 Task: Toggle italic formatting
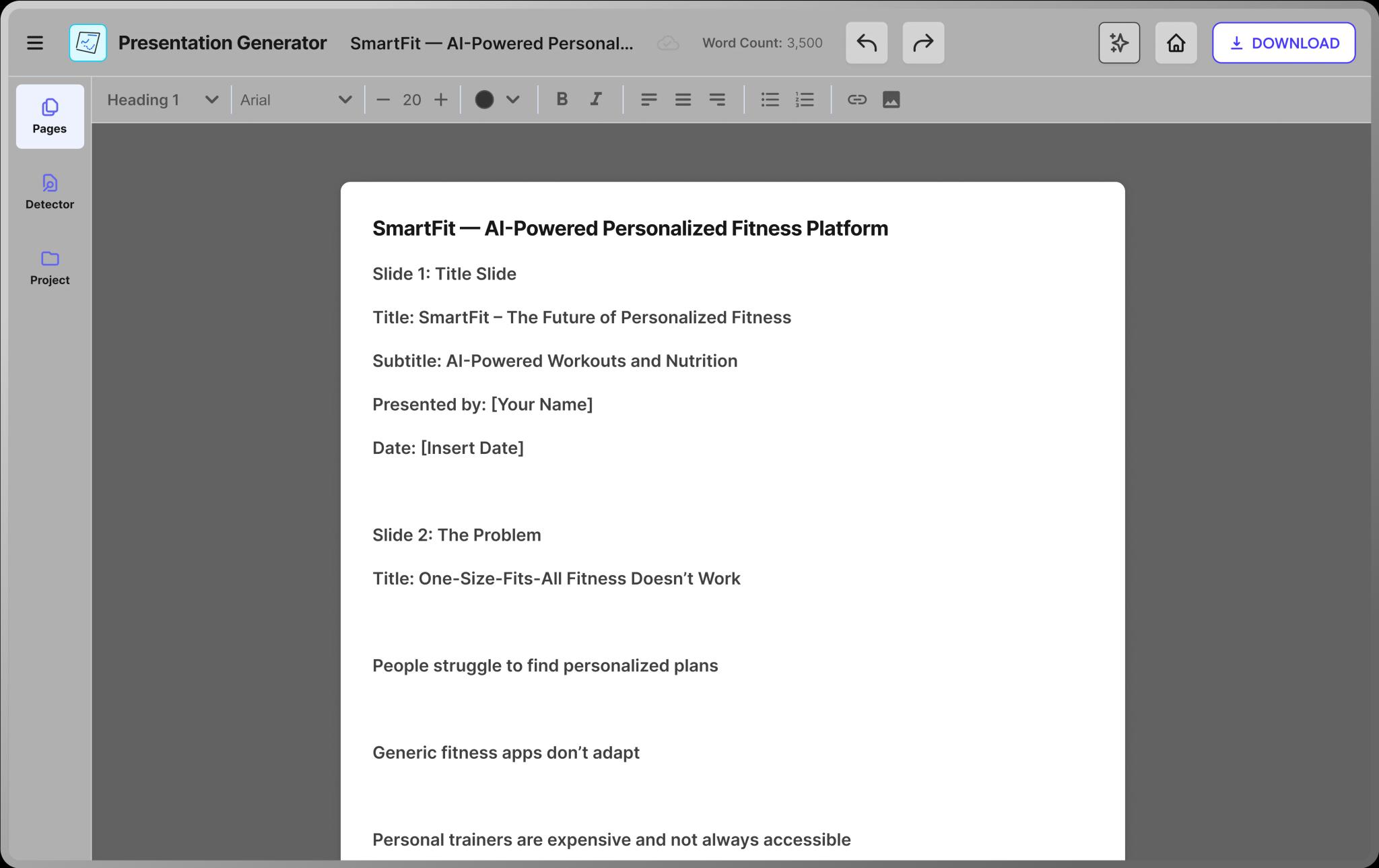coord(596,100)
